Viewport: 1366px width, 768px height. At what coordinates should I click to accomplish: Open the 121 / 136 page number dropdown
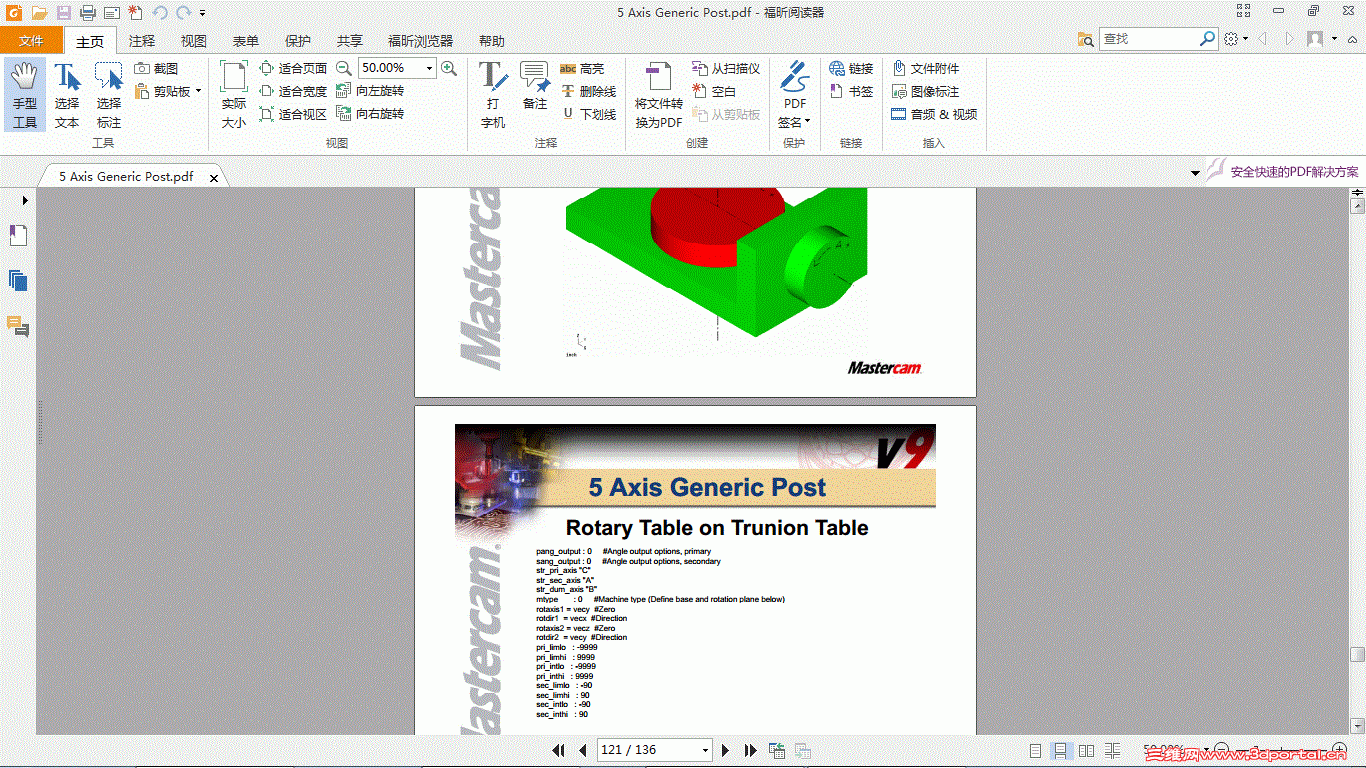click(705, 750)
